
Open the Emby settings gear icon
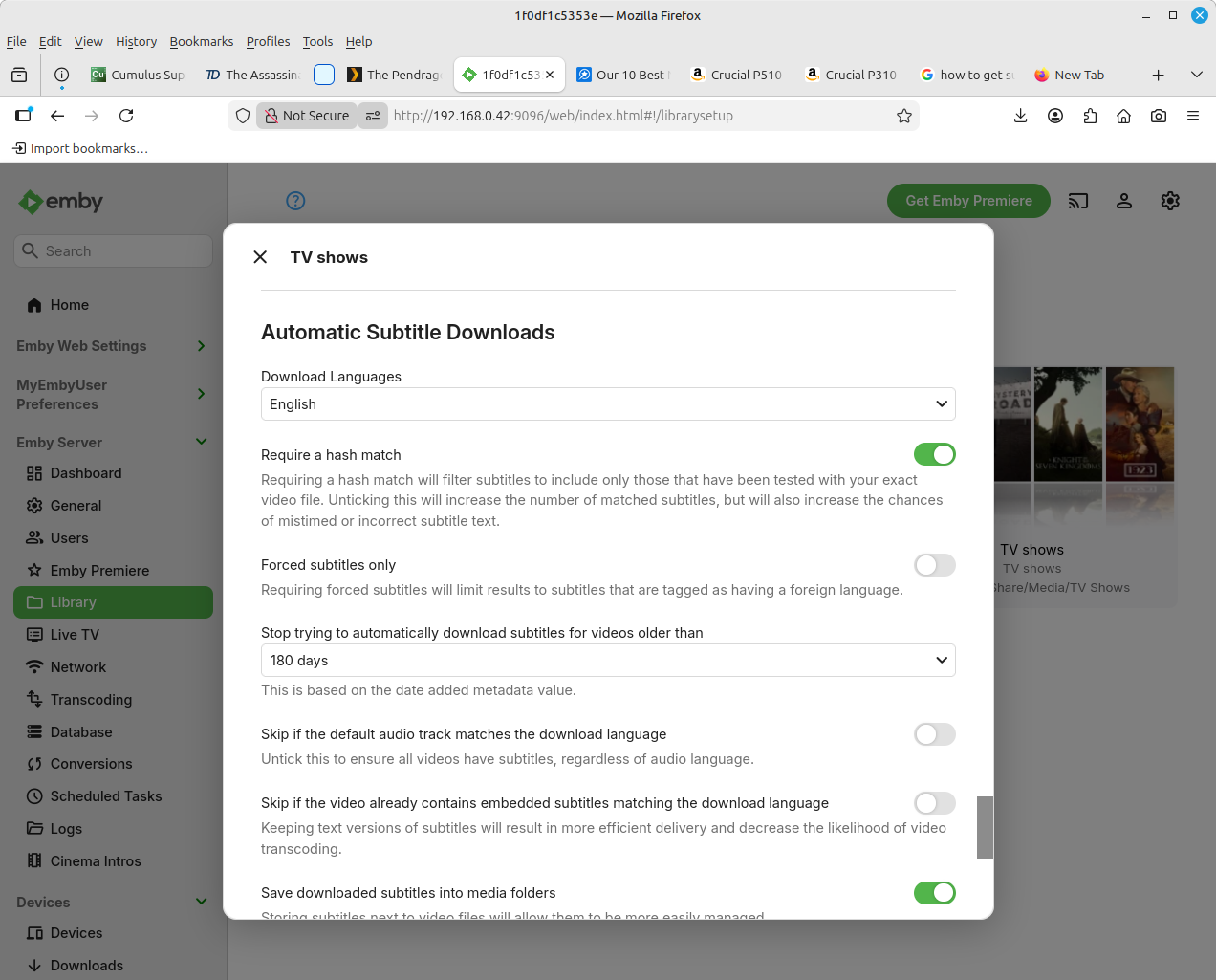tap(1170, 201)
